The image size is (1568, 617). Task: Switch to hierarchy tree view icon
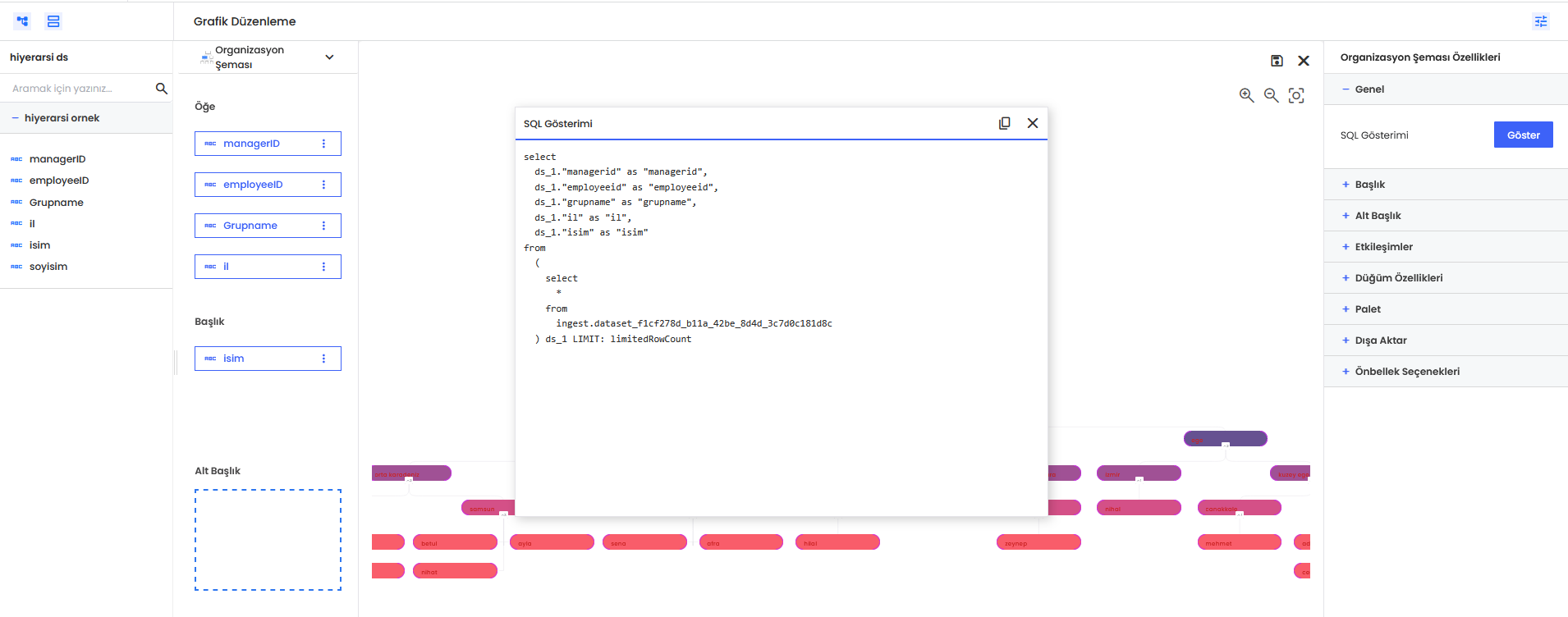click(22, 21)
